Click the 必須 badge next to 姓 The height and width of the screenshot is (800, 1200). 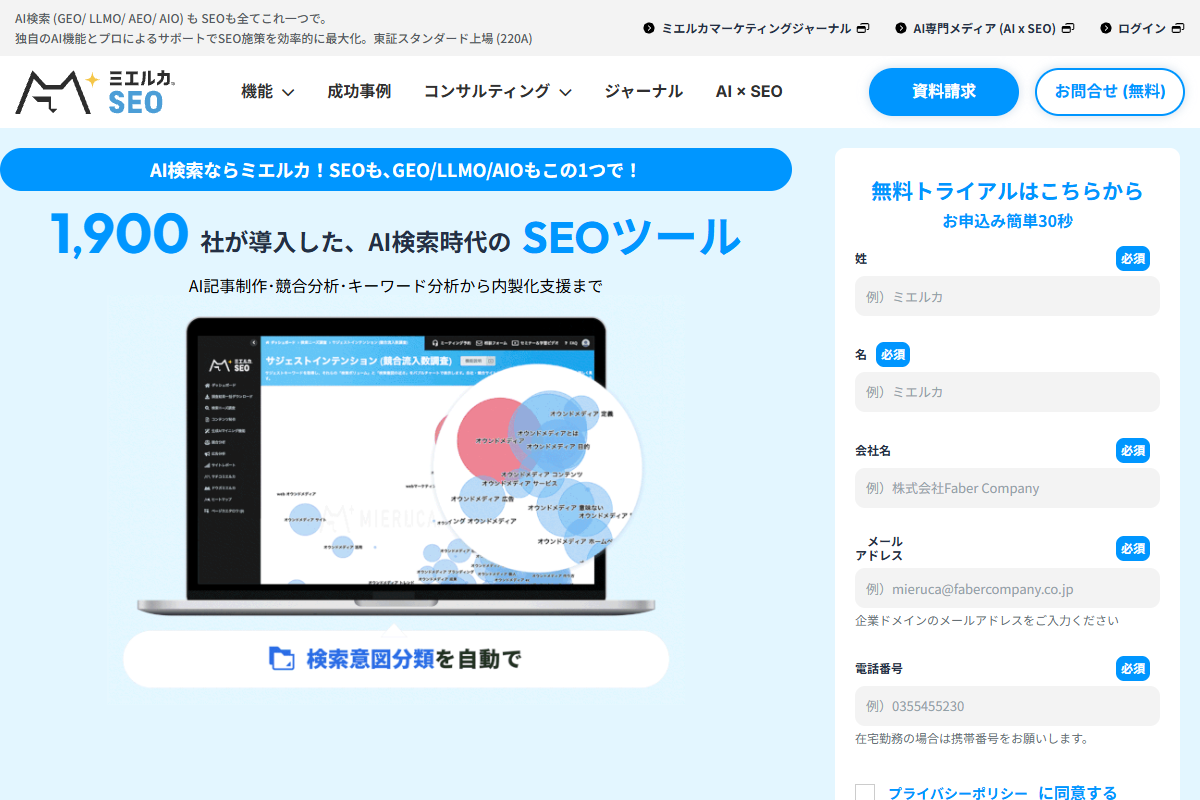coord(1133,258)
